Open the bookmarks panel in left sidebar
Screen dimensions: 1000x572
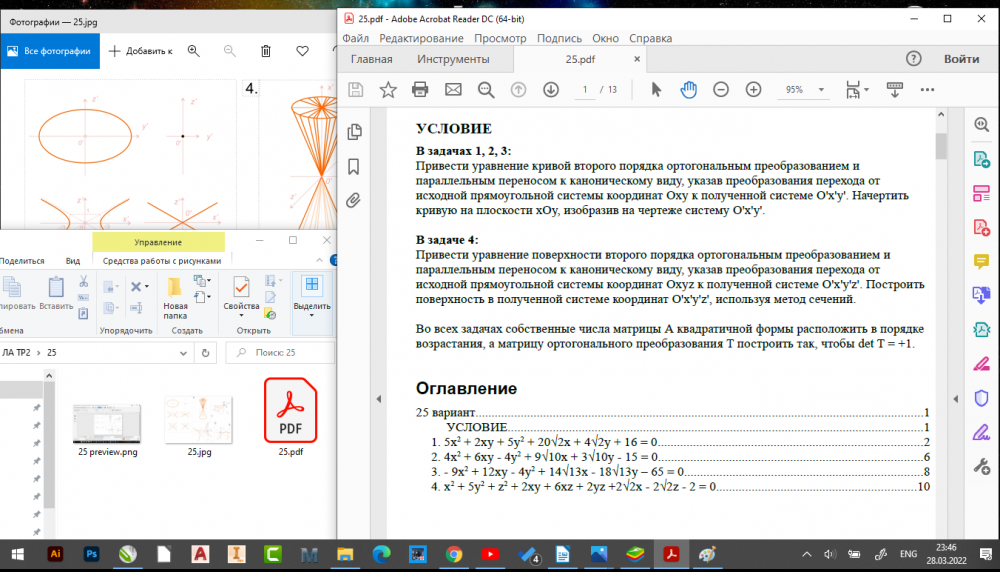point(353,166)
